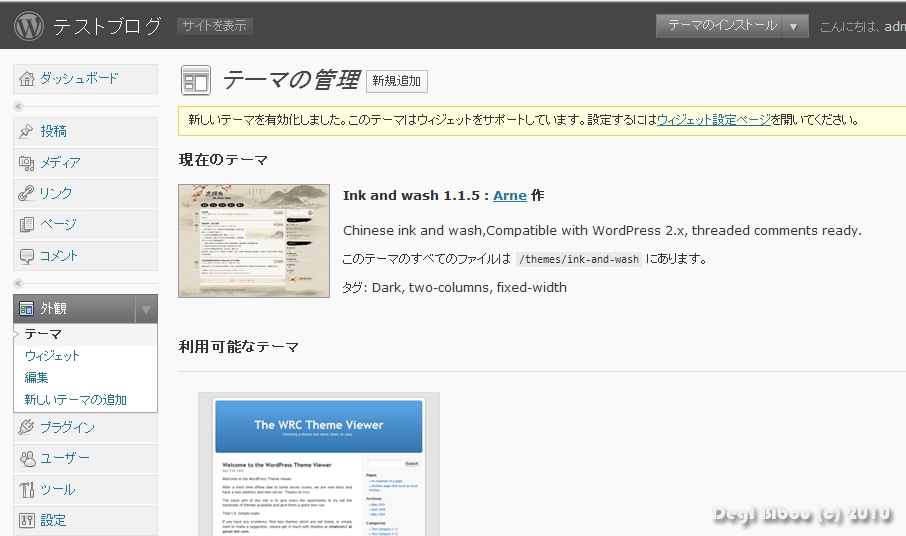
Task: Click the コメント speech bubble icon
Action: pos(26,256)
